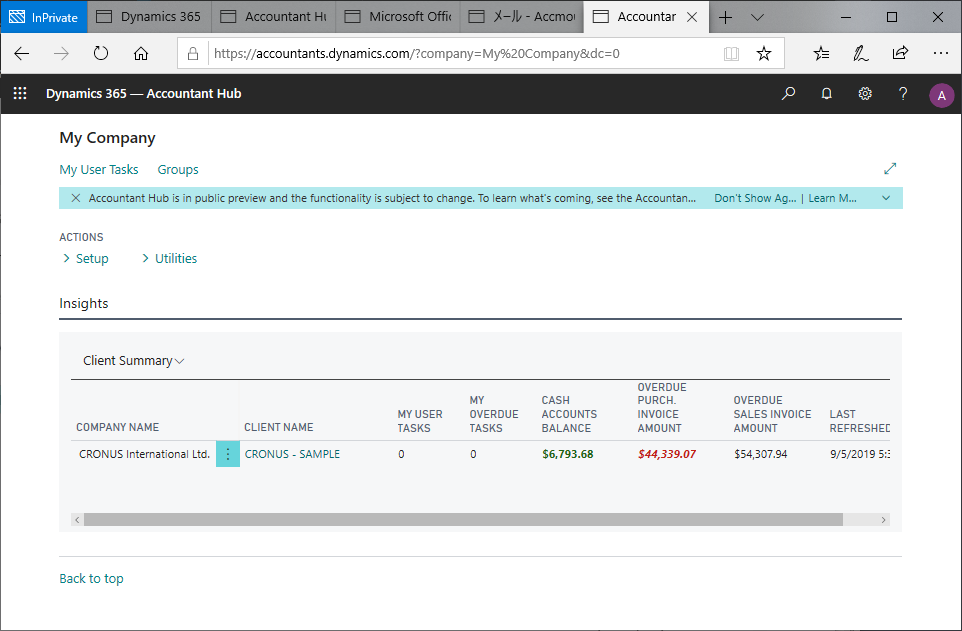Go to the browser home page
Screen dimensions: 962x631
point(141,53)
